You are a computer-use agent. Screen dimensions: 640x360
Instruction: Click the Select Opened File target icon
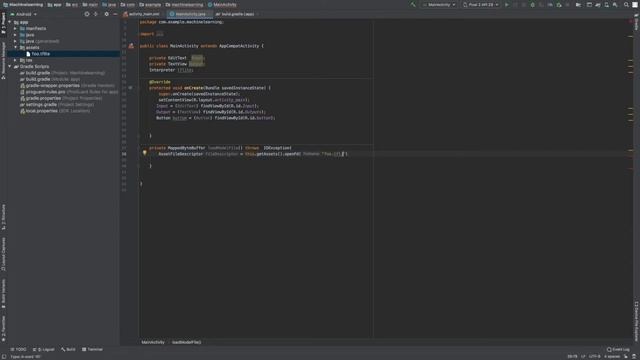[x=87, y=14]
